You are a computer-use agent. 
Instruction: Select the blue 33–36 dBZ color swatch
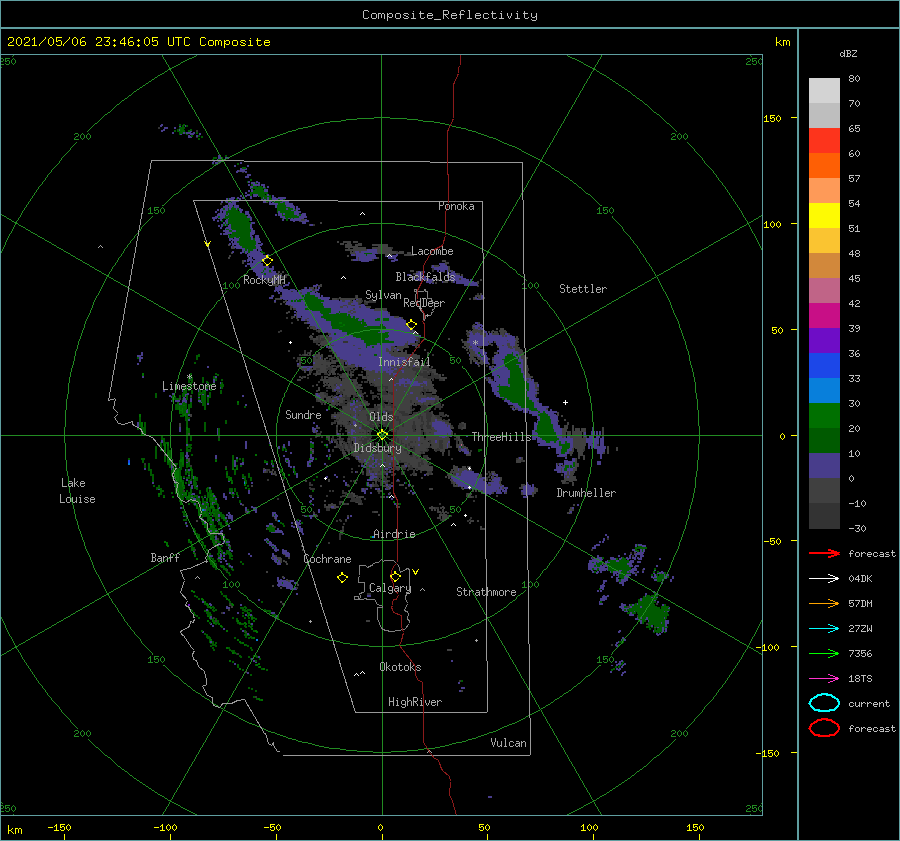click(x=824, y=366)
